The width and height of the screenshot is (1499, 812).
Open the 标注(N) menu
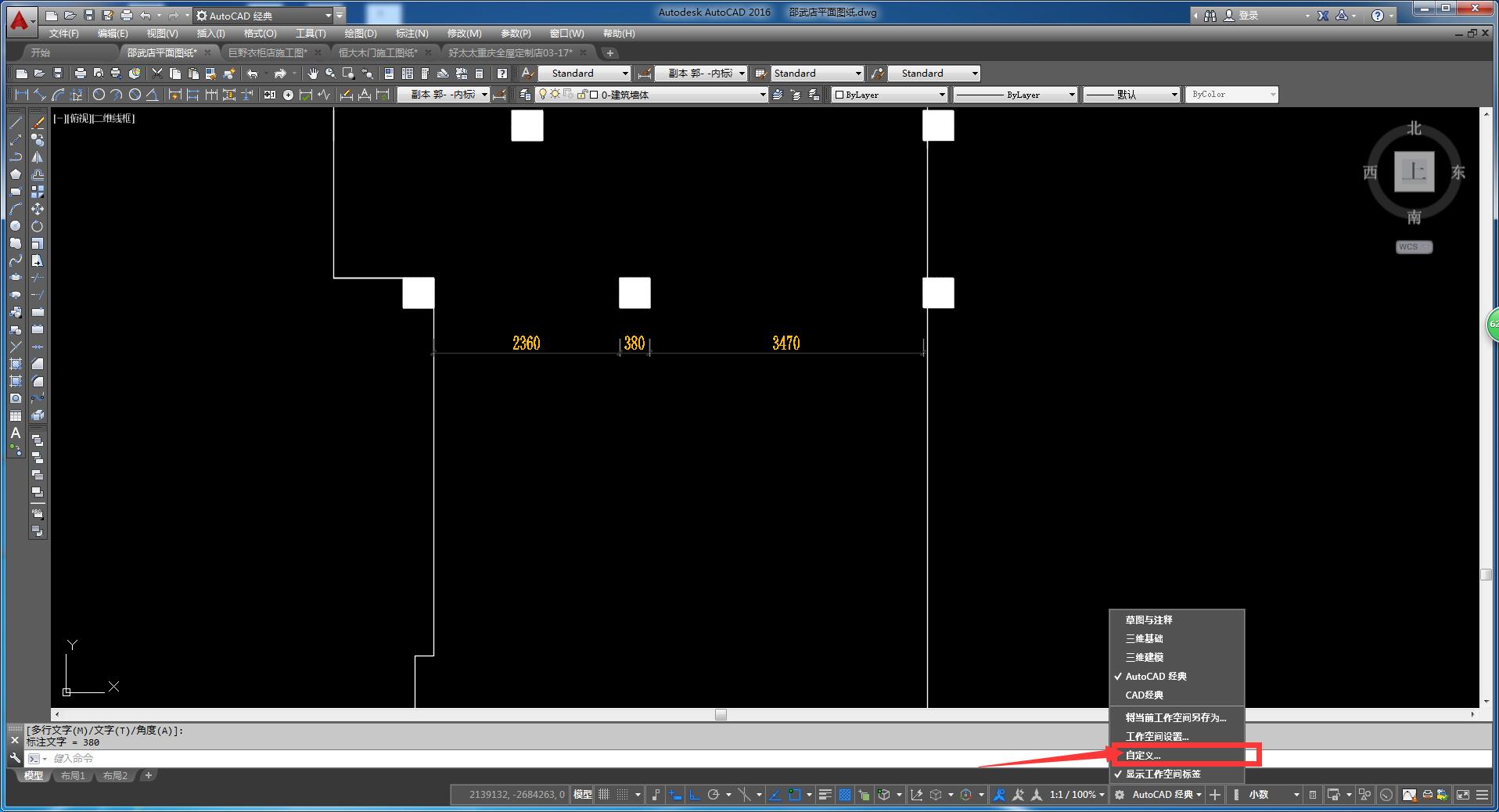click(x=412, y=34)
